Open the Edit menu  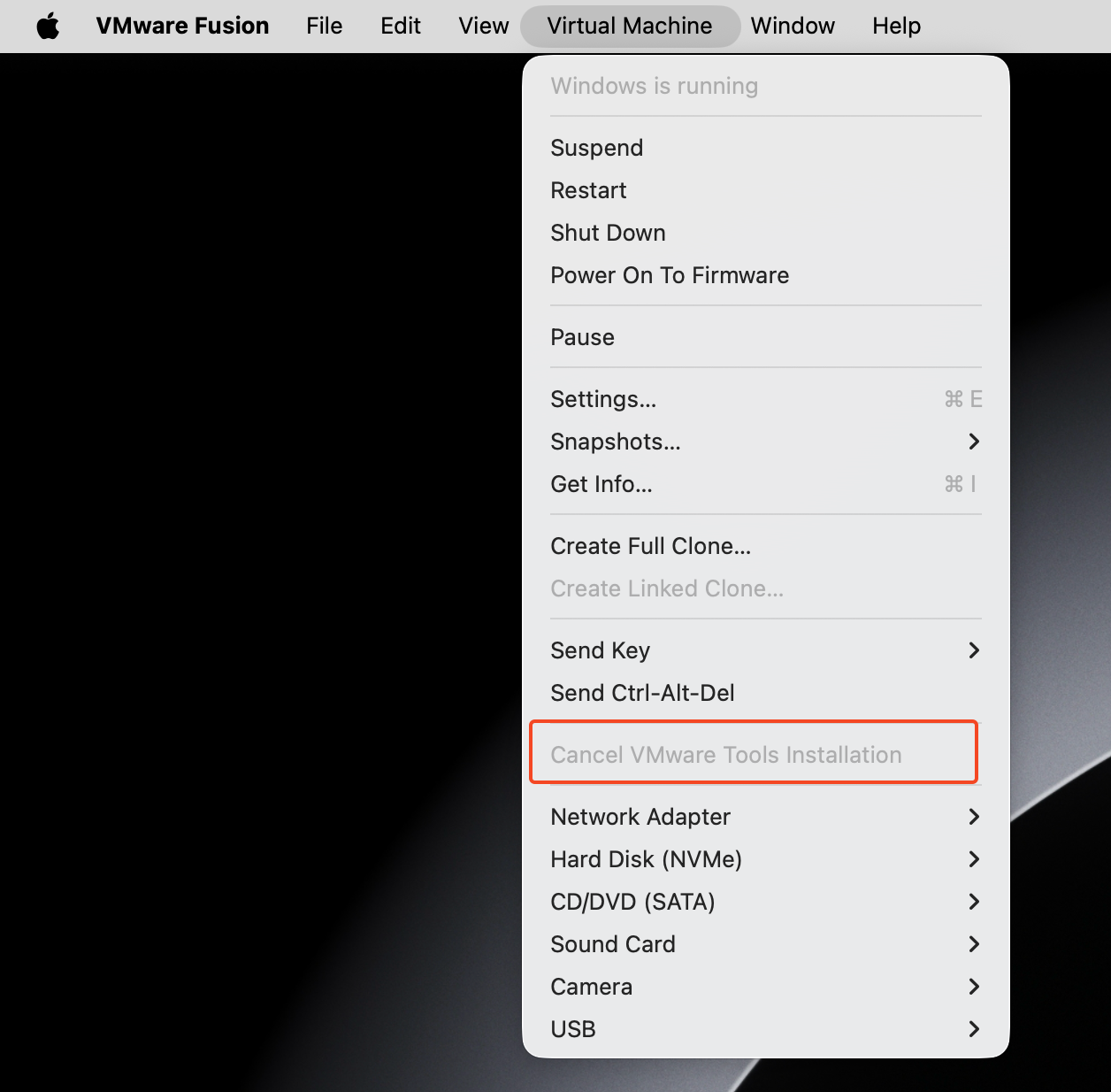point(401,27)
